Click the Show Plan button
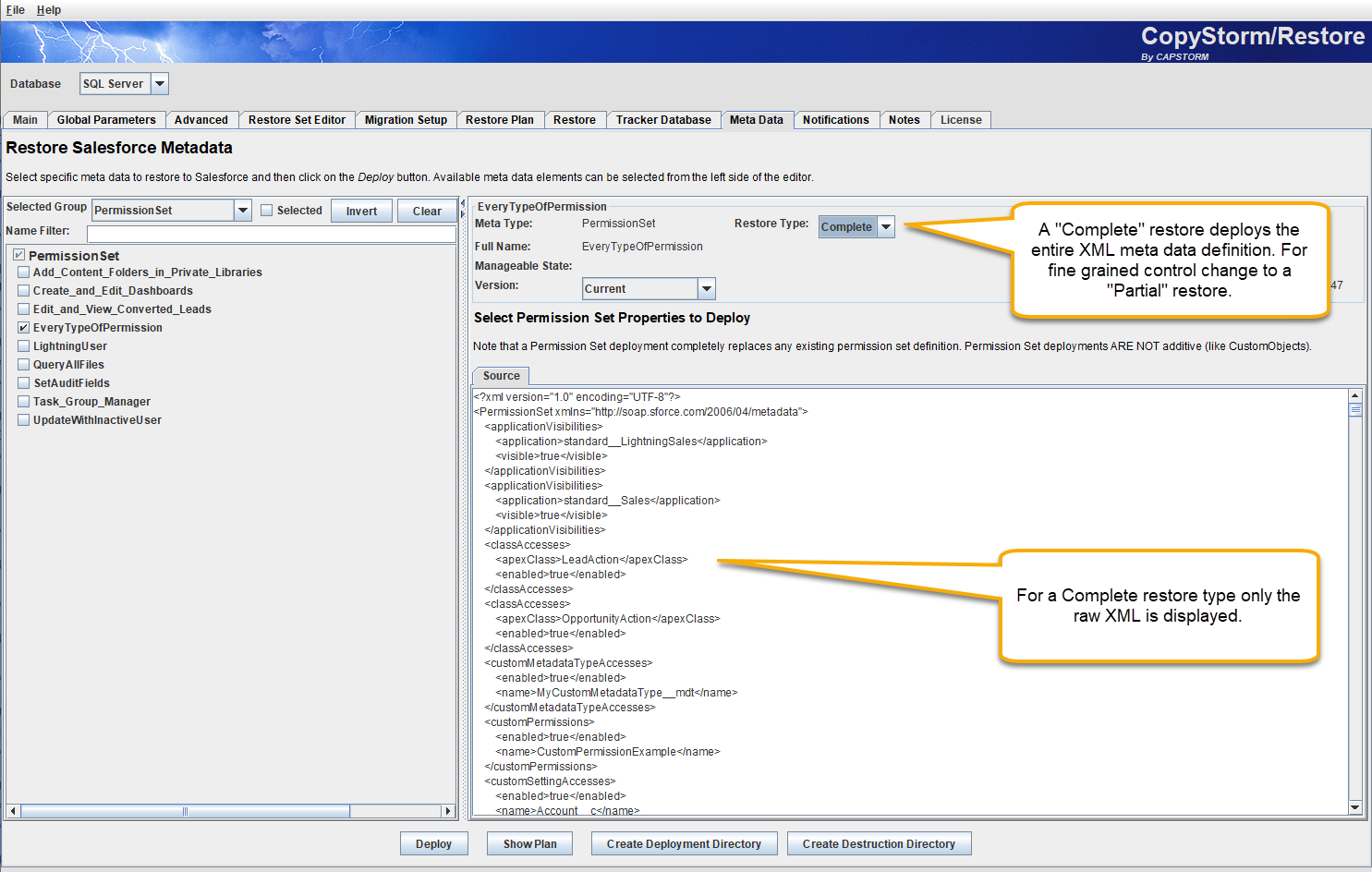This screenshot has height=872, width=1372. pyautogui.click(x=529, y=844)
